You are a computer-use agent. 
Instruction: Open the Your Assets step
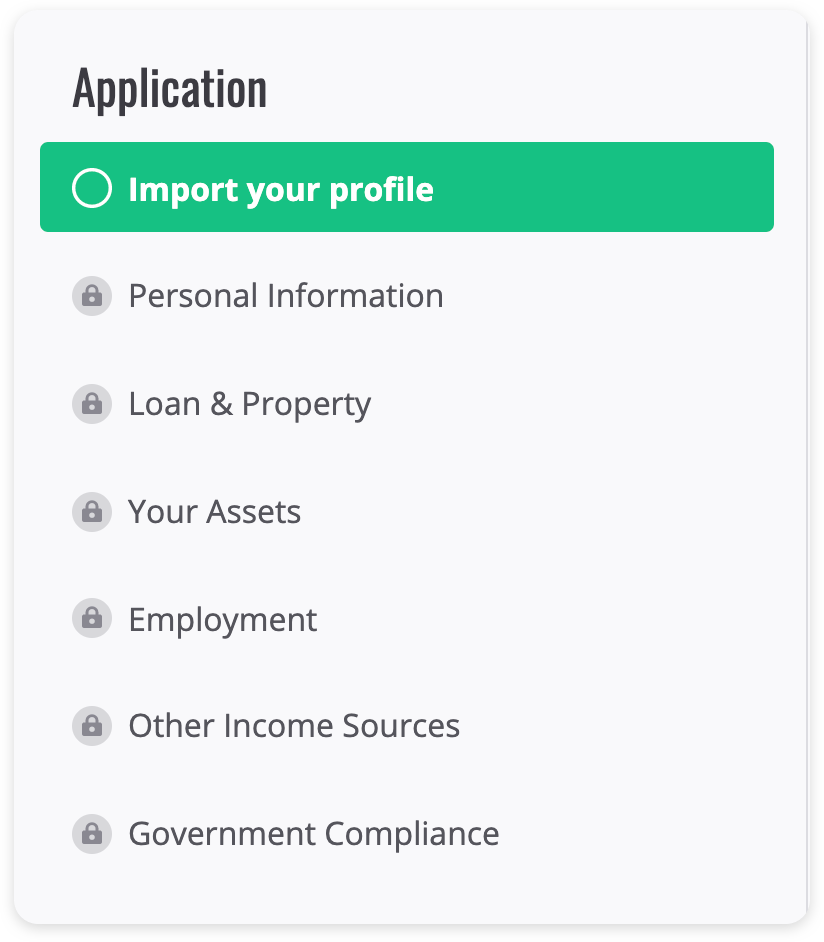click(x=214, y=512)
